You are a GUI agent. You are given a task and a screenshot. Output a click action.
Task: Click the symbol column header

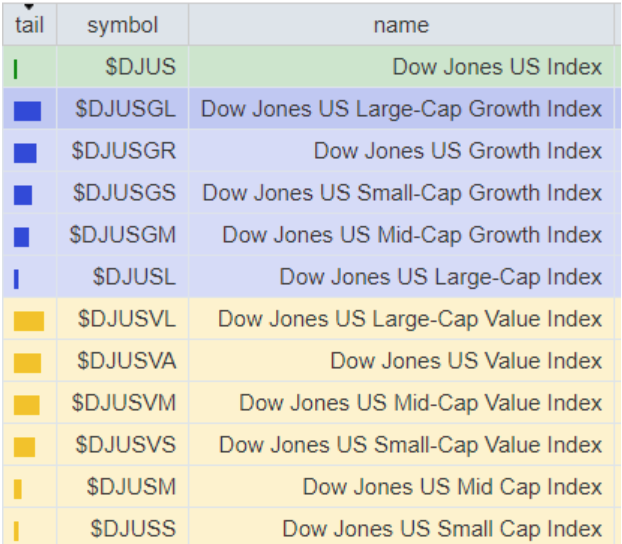pyautogui.click(x=122, y=25)
